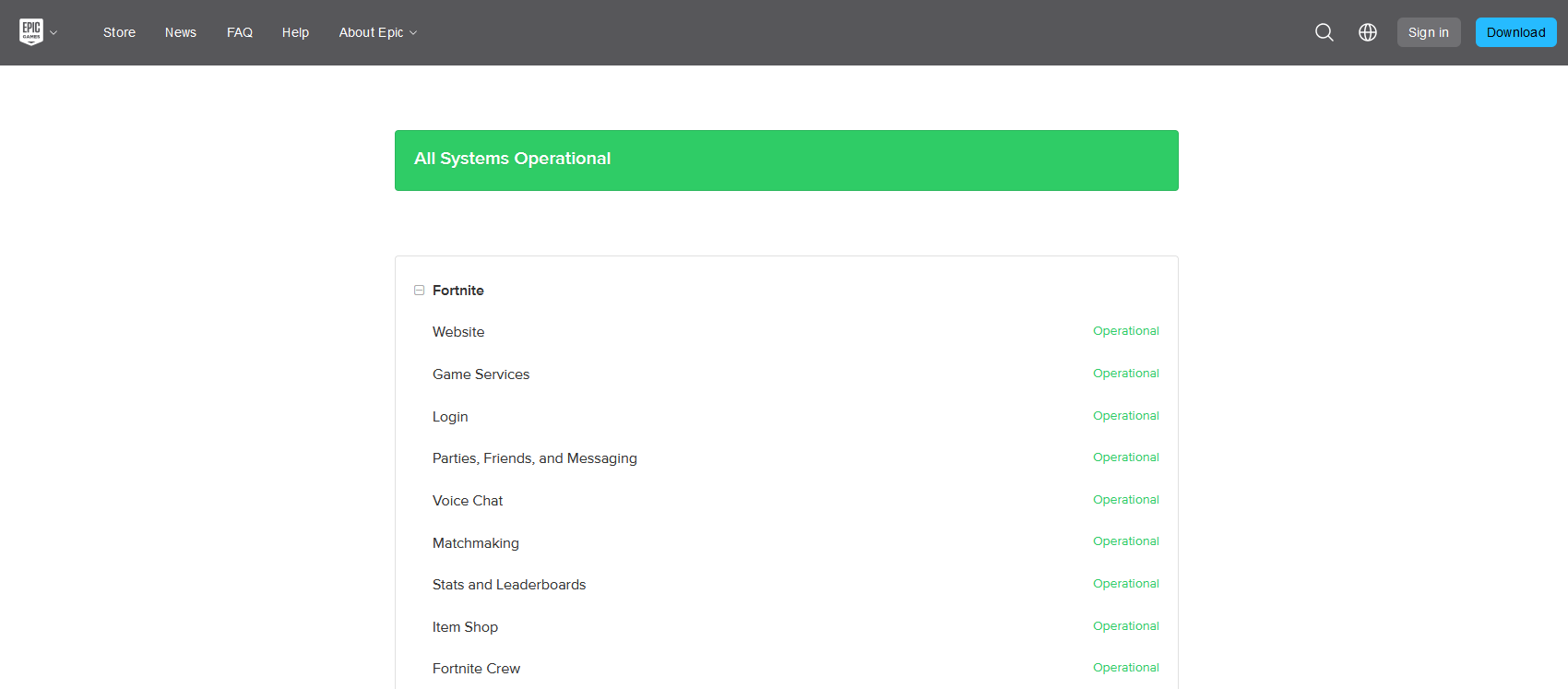Click the All Systems Operational banner
The width and height of the screenshot is (1568, 689).
click(787, 160)
